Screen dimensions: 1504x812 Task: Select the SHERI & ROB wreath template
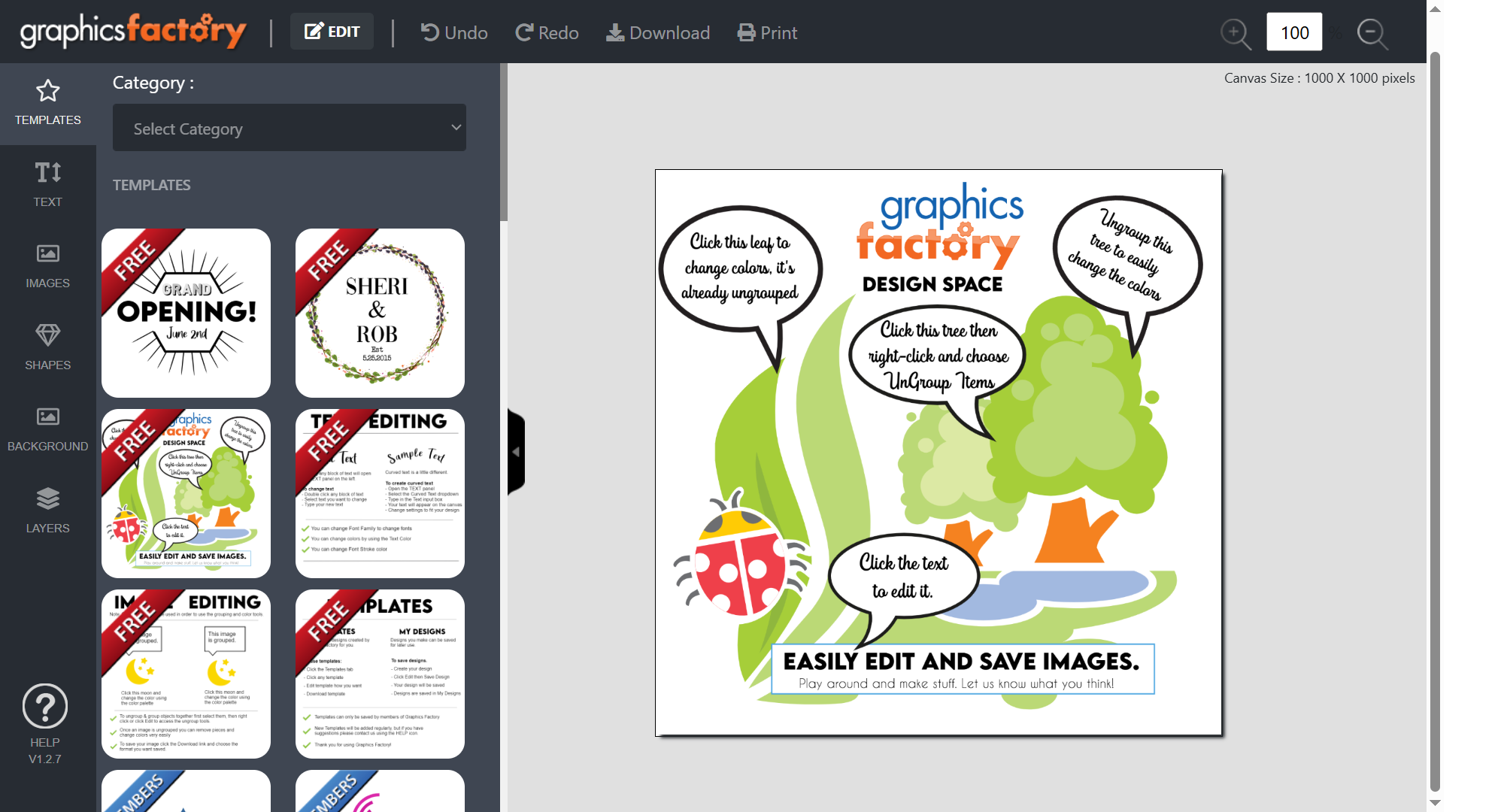tap(379, 313)
